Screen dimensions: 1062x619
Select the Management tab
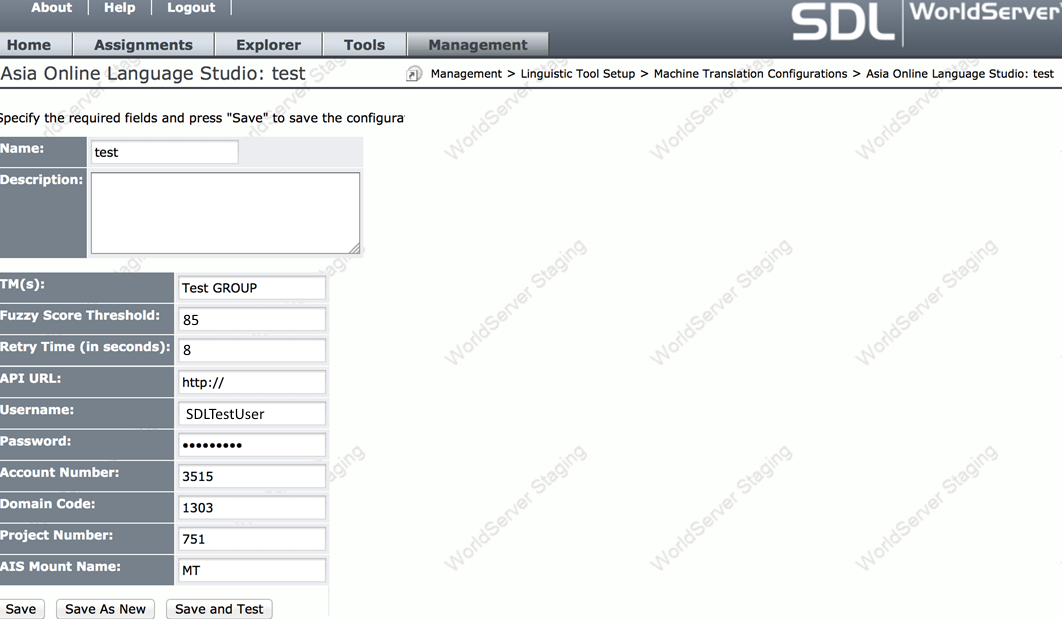tap(477, 45)
